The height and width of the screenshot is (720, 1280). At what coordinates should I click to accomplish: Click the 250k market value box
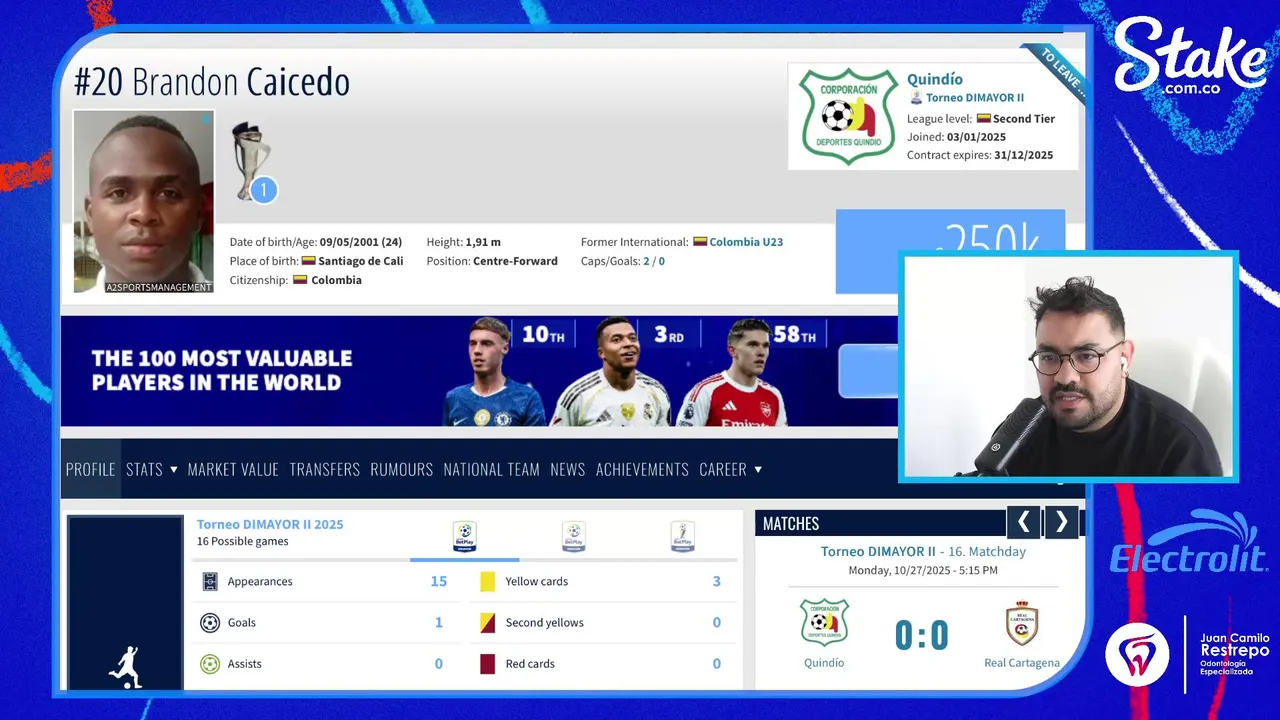[x=950, y=251]
